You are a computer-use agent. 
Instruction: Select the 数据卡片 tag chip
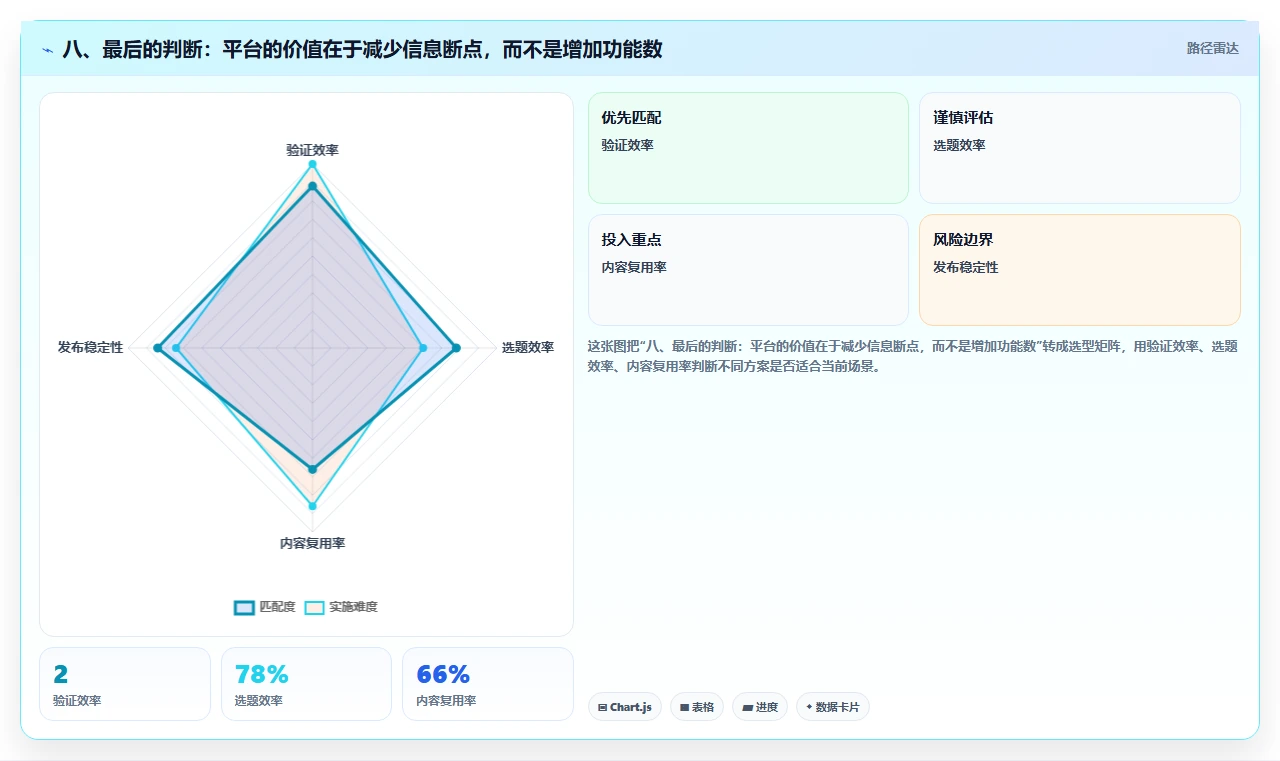[x=833, y=707]
